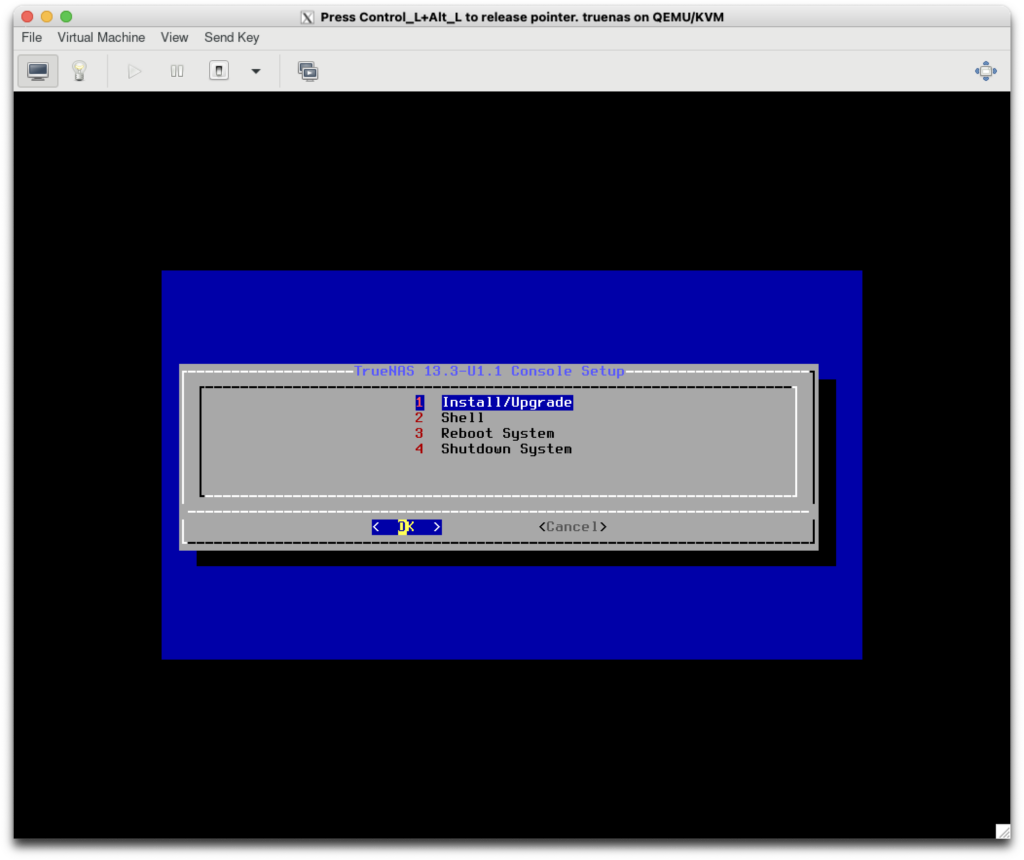1024x860 pixels.
Task: Click the X11 icon in title bar
Action: point(308,17)
